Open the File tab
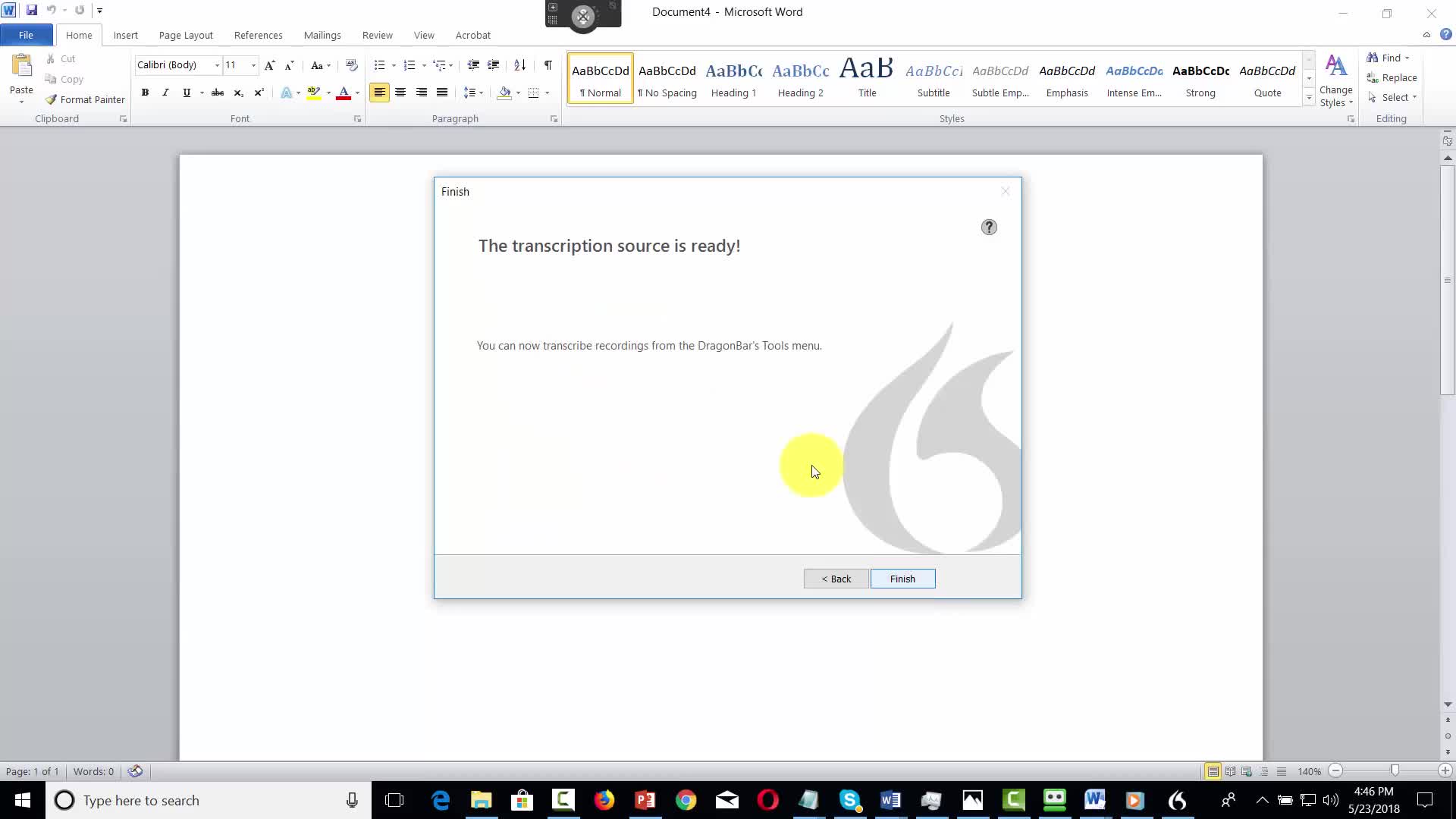Image resolution: width=1456 pixels, height=819 pixels. 26,35
